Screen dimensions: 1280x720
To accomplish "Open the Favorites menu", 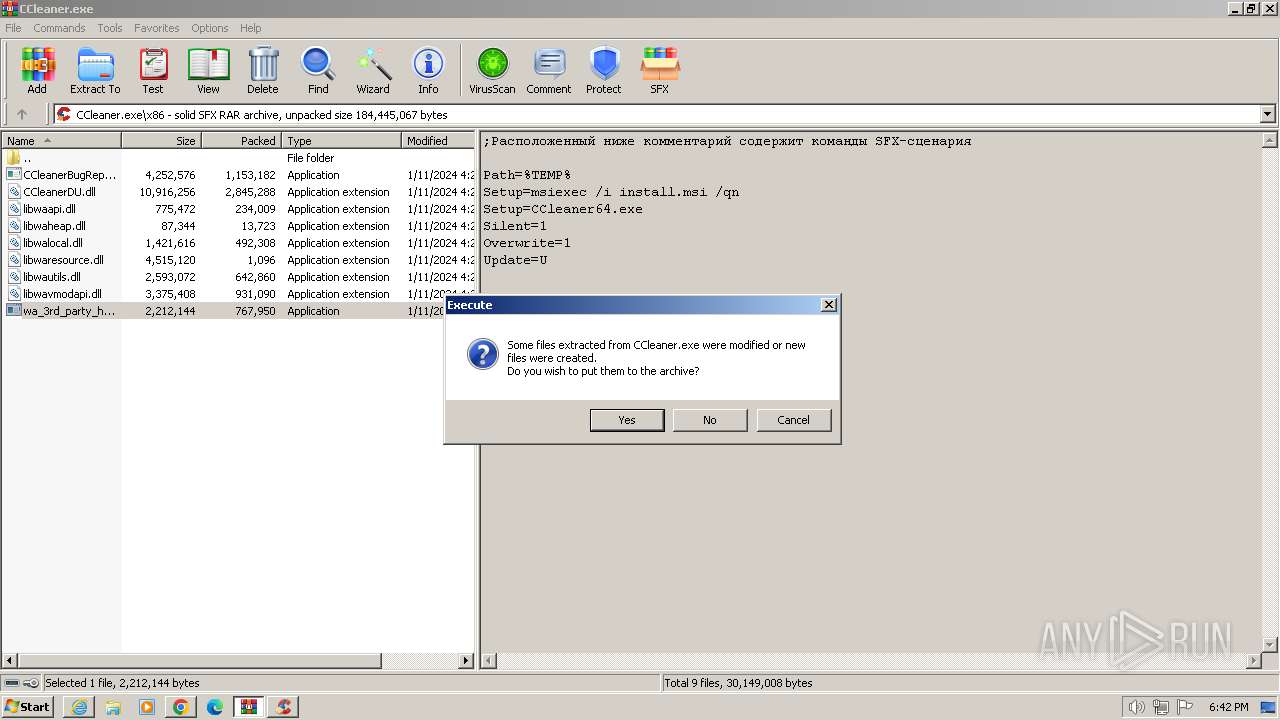I will click(157, 28).
